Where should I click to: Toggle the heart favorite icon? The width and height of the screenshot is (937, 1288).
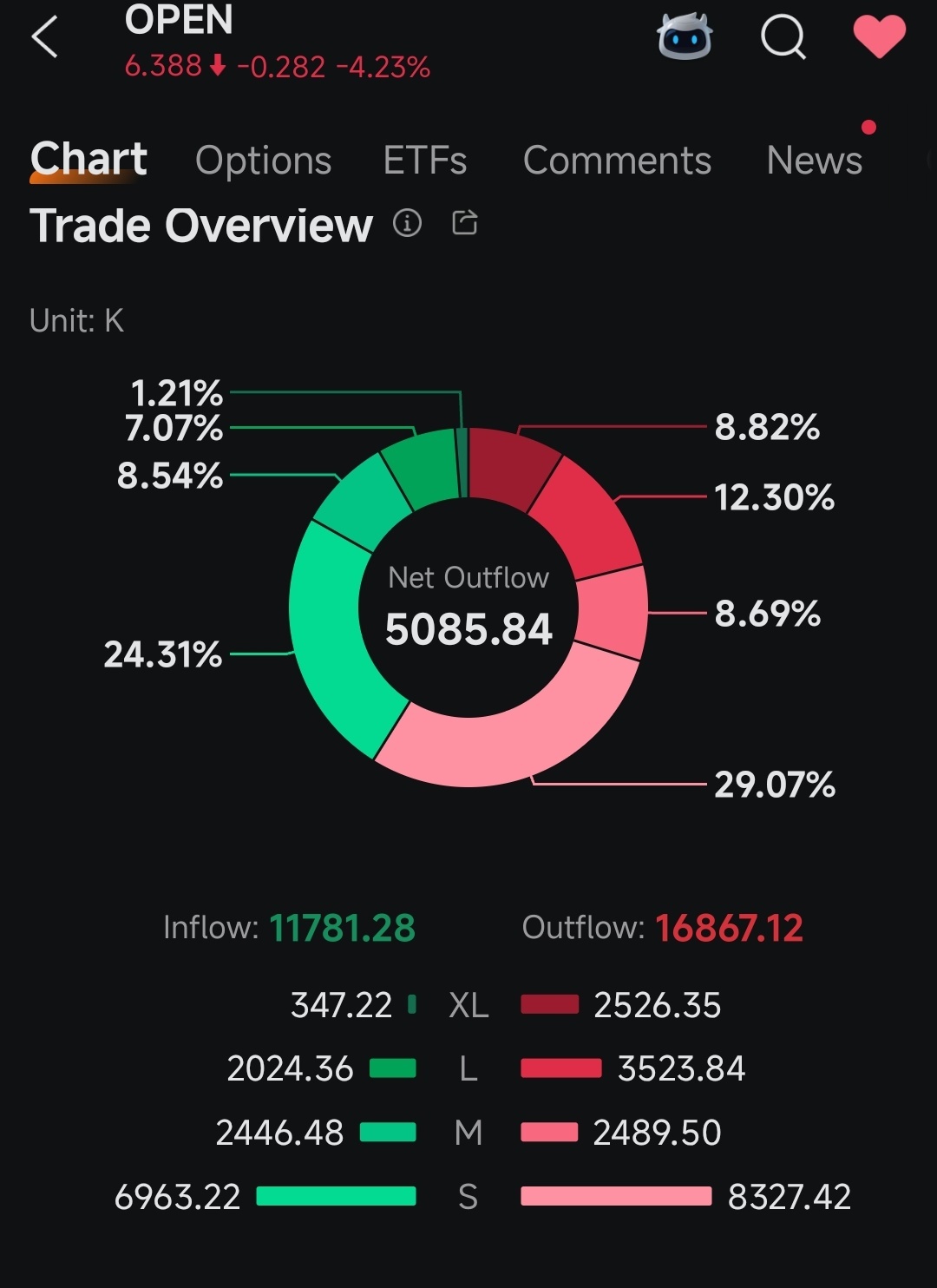(x=879, y=37)
